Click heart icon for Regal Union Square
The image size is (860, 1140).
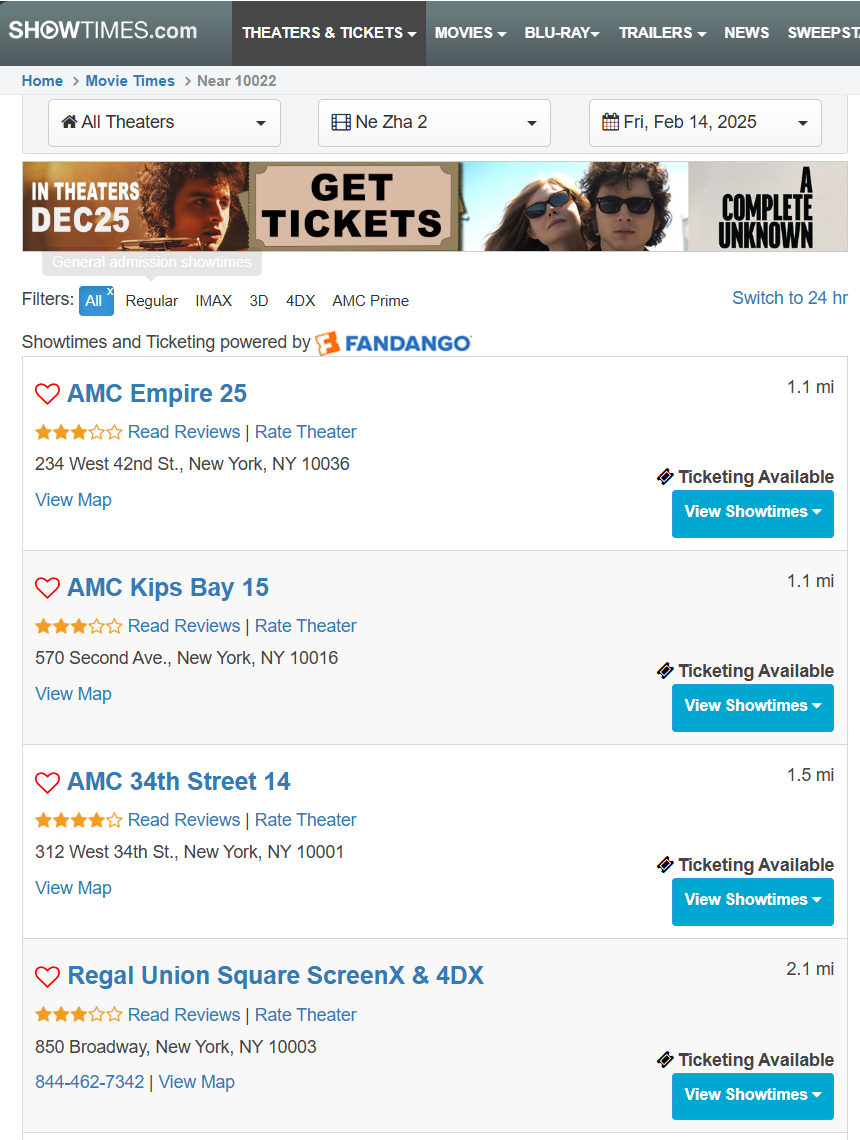coord(47,976)
